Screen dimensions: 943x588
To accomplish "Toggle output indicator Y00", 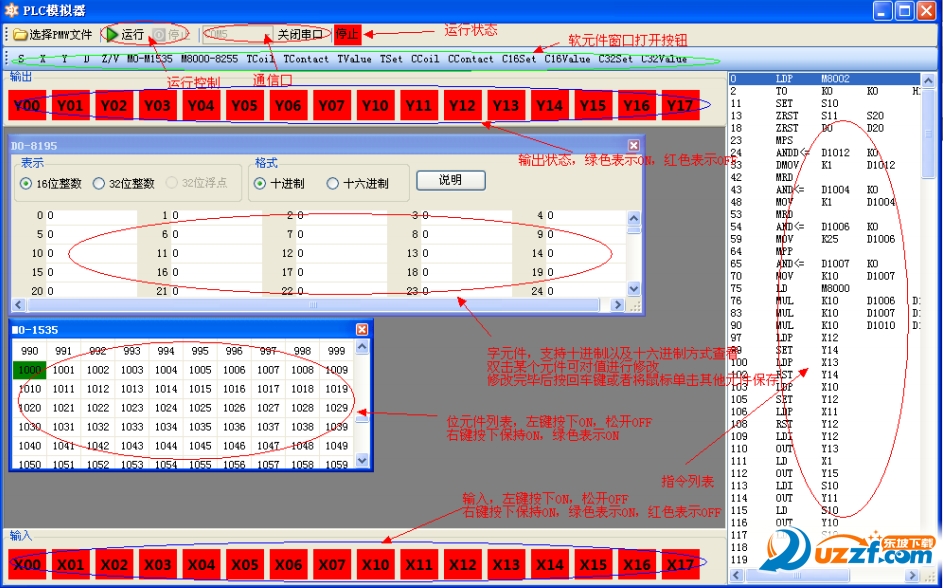I will click(27, 105).
